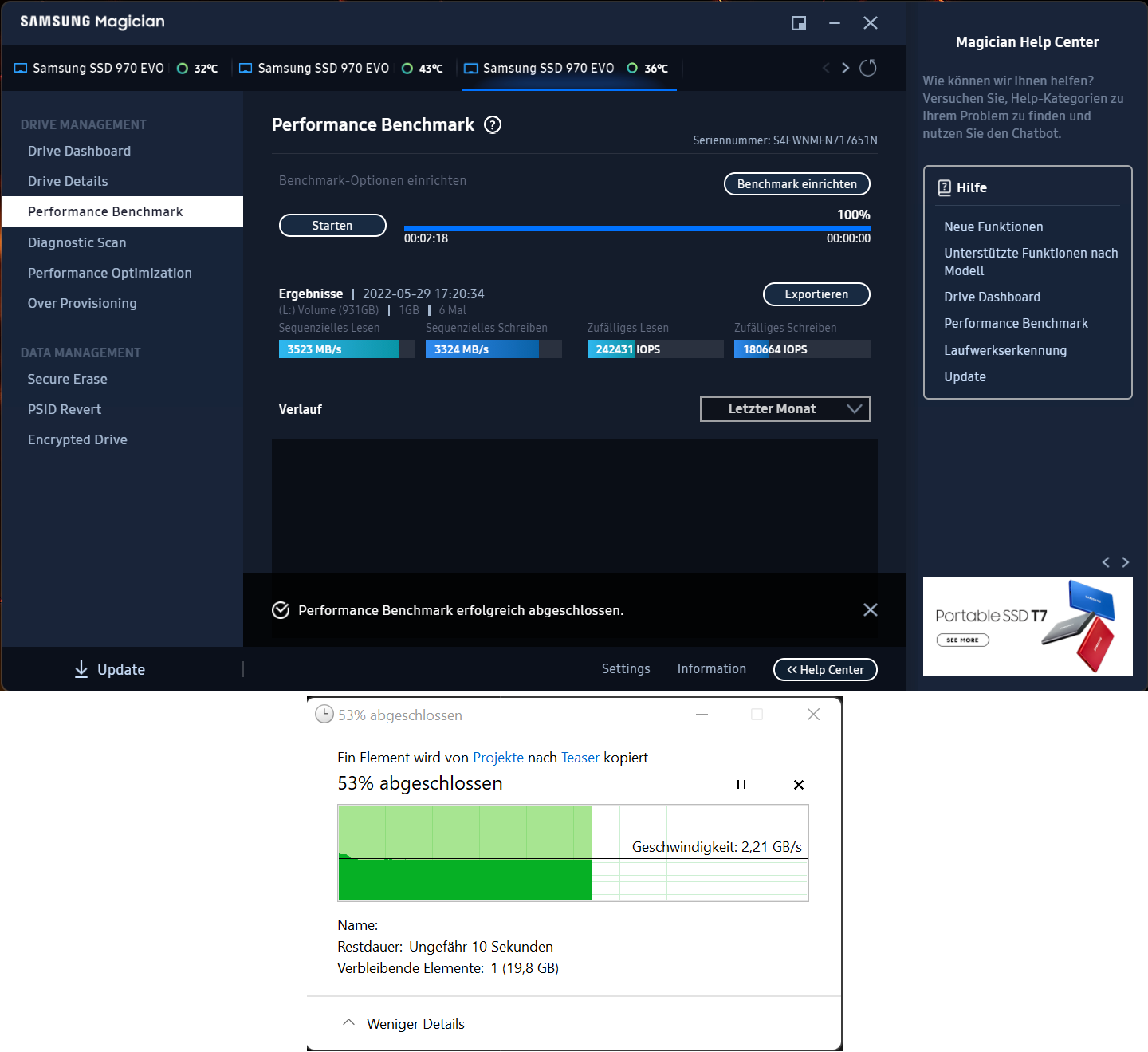Open Information in the bottom bar
Viewport: 1148px width, 1052px height.
(712, 668)
